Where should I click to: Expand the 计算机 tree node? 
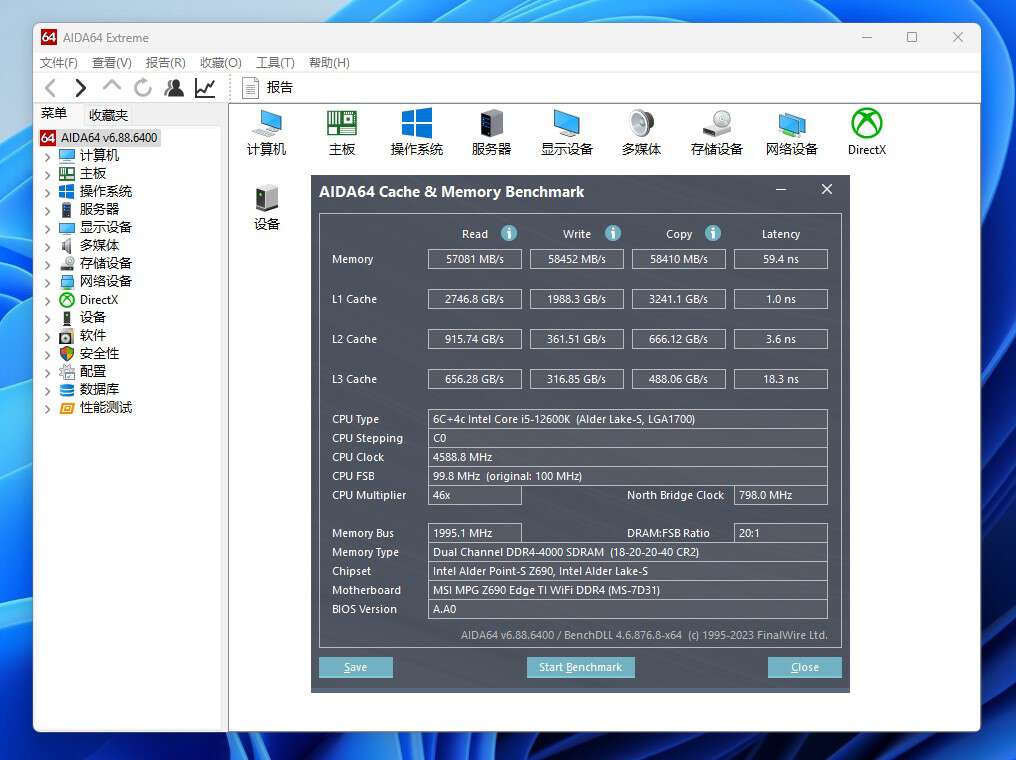(47, 155)
